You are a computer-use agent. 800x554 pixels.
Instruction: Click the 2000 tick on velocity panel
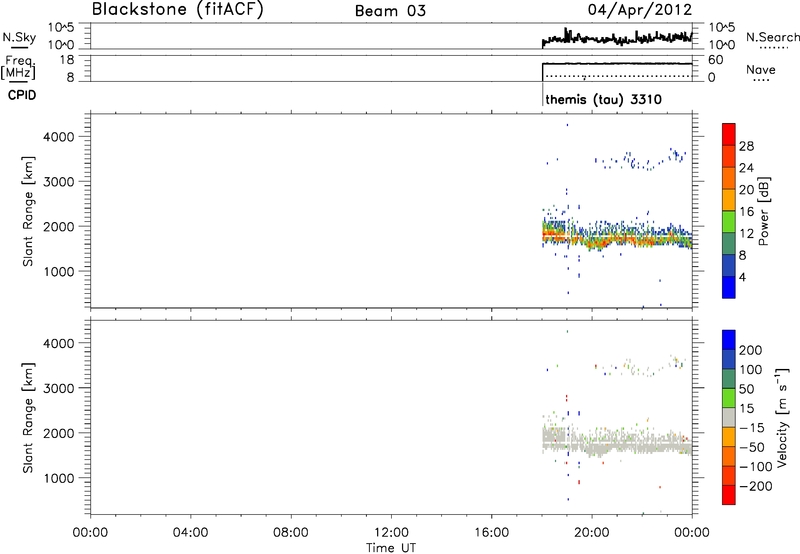[x=59, y=433]
